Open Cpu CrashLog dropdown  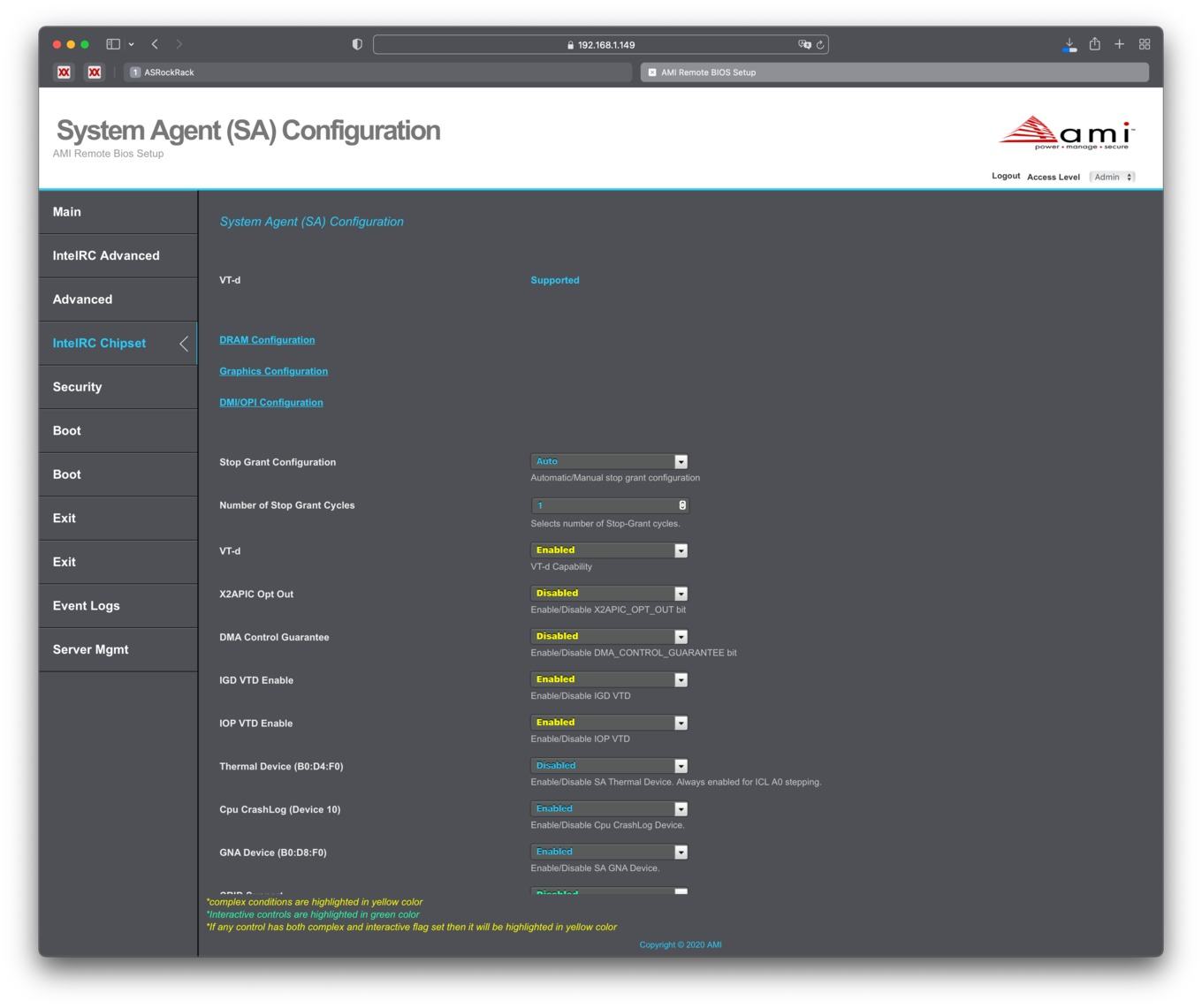609,809
